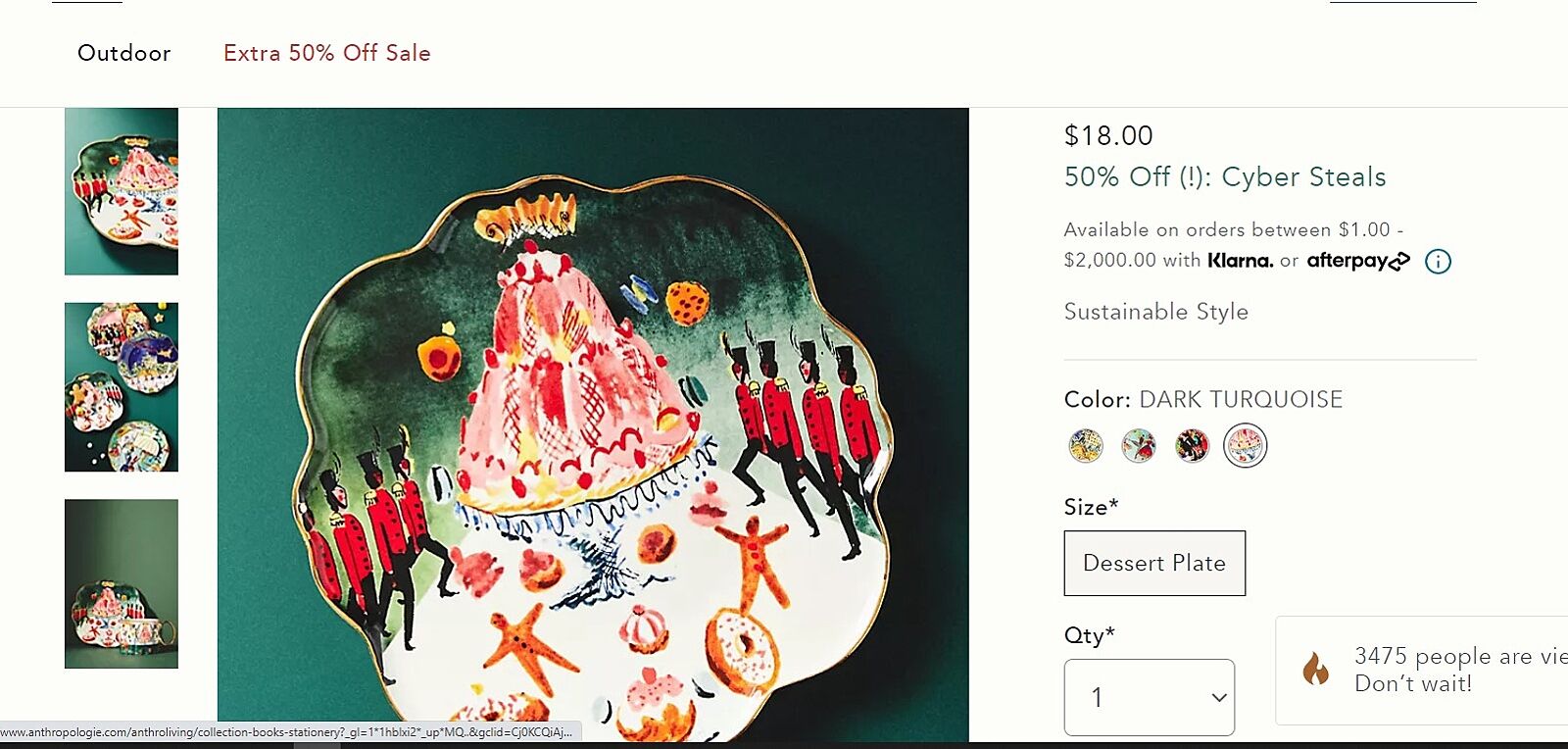Select the black and red color swatch

pyautogui.click(x=1192, y=446)
